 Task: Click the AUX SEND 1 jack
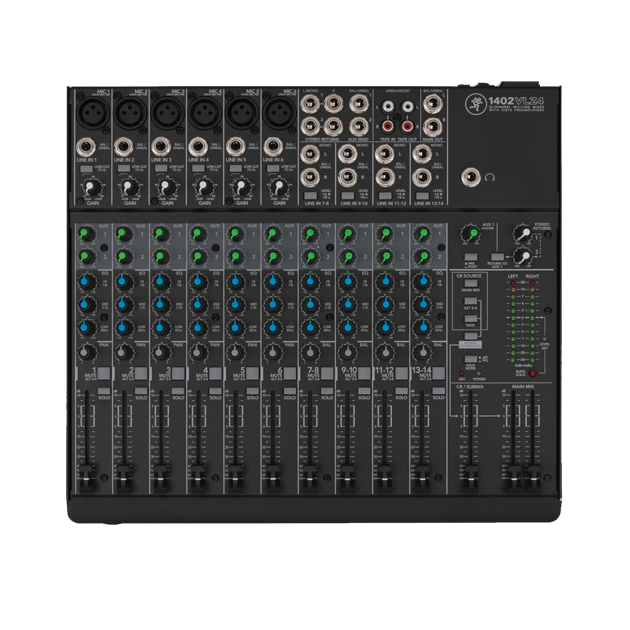tap(359, 104)
